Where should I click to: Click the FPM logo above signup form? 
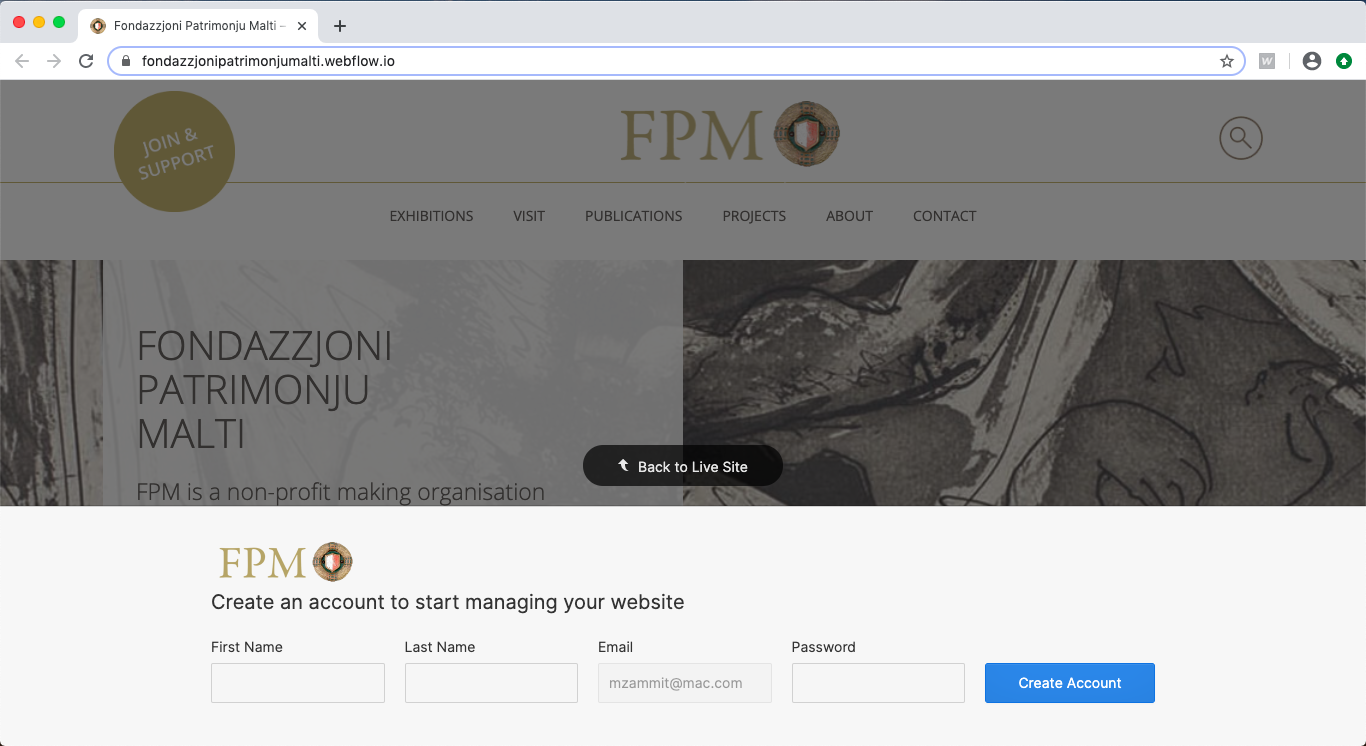[x=286, y=562]
